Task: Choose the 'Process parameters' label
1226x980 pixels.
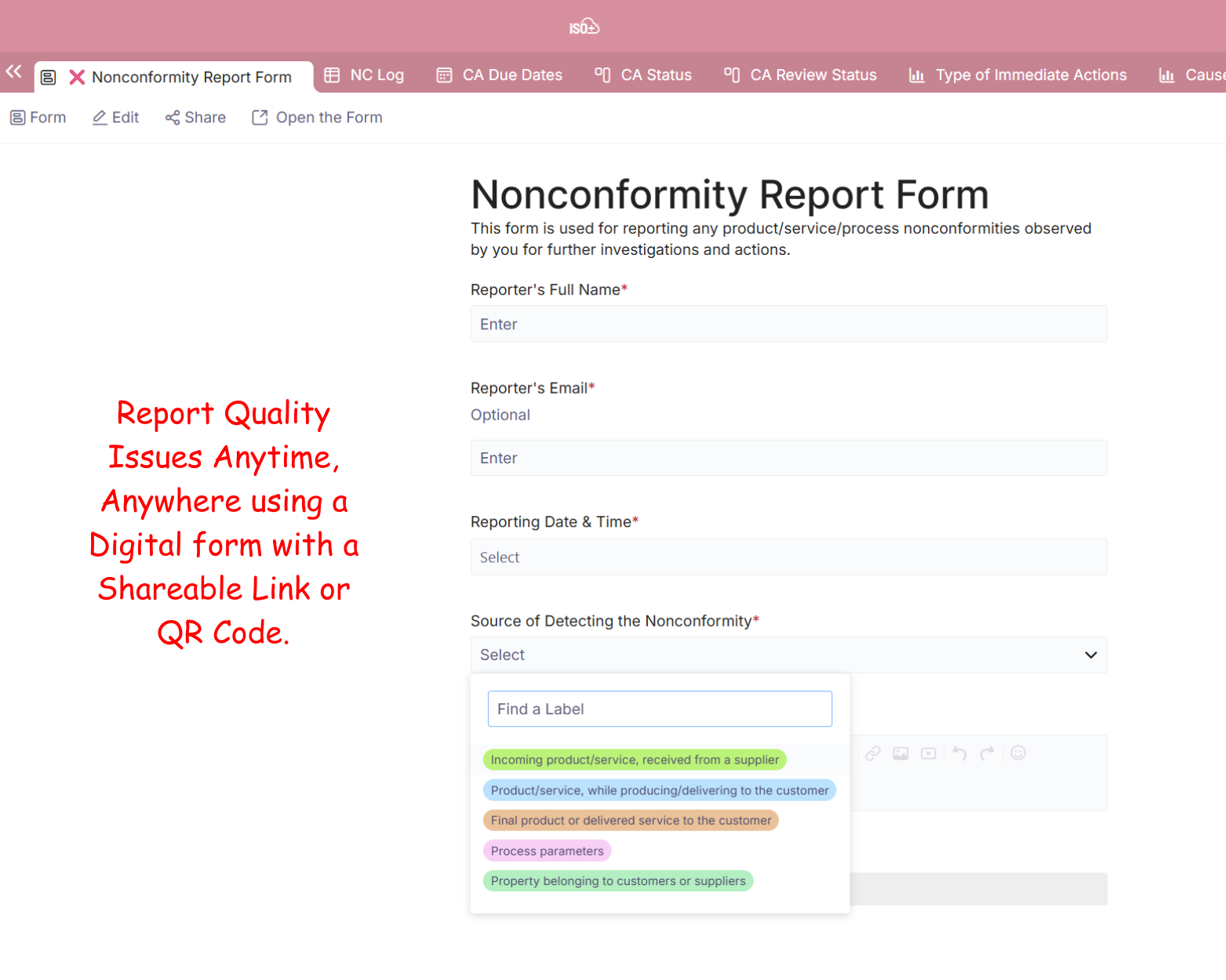Action: [x=547, y=851]
